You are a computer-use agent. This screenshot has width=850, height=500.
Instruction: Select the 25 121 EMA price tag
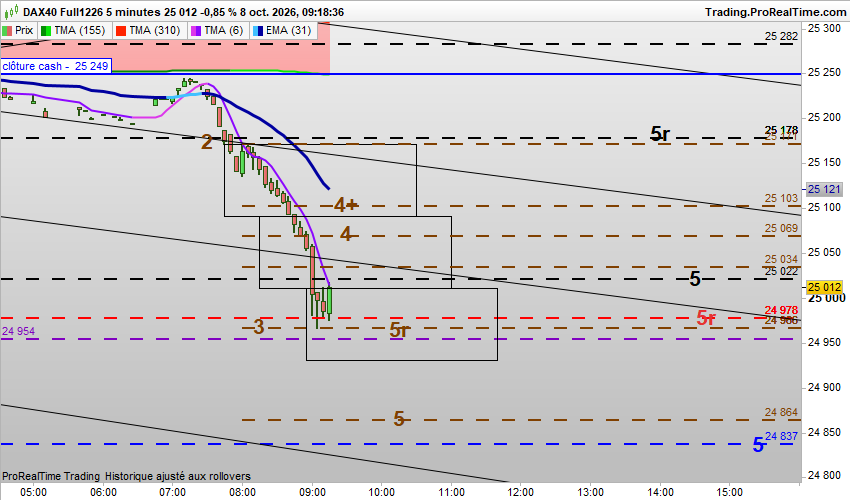click(824, 189)
